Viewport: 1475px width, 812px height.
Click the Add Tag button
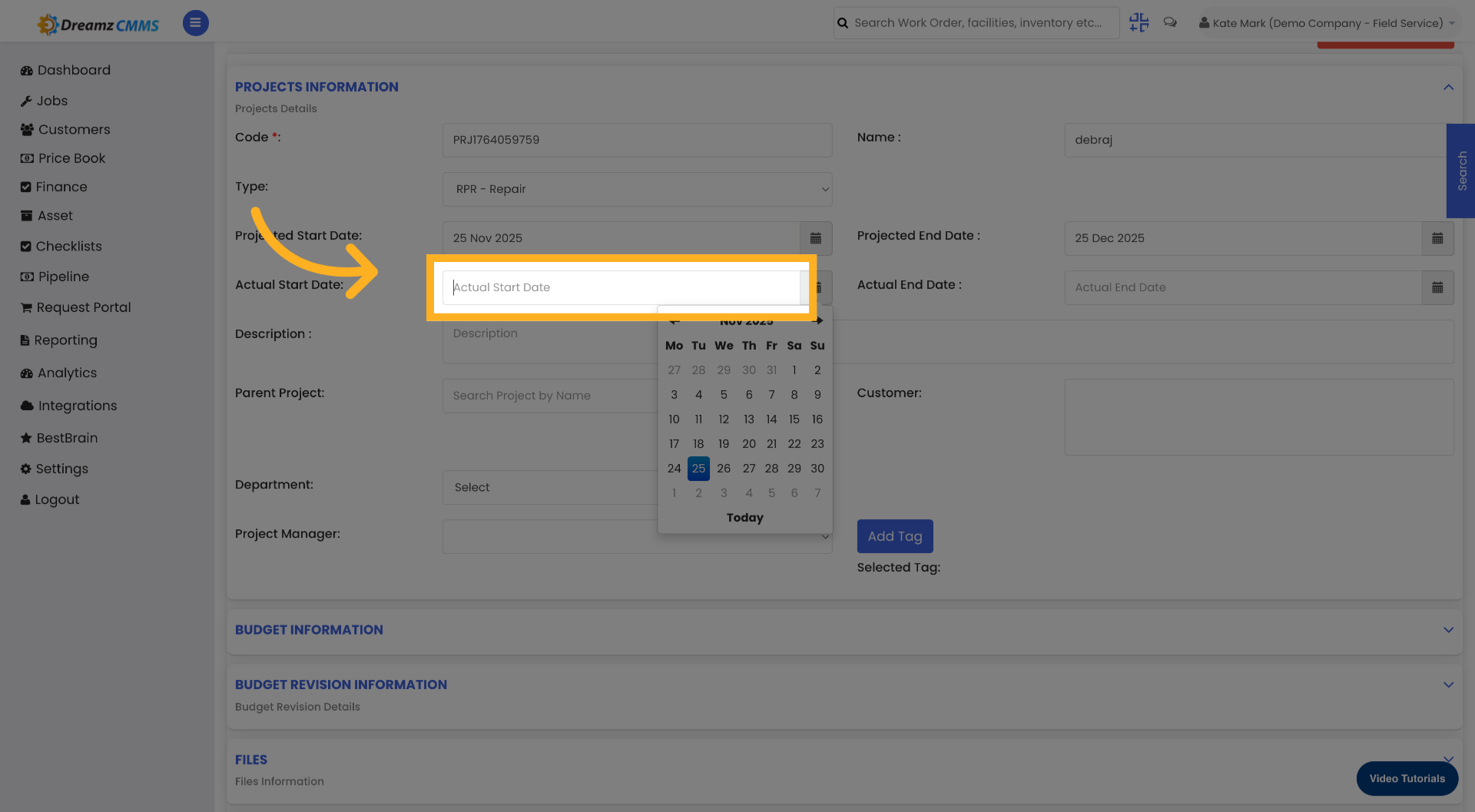click(x=895, y=536)
